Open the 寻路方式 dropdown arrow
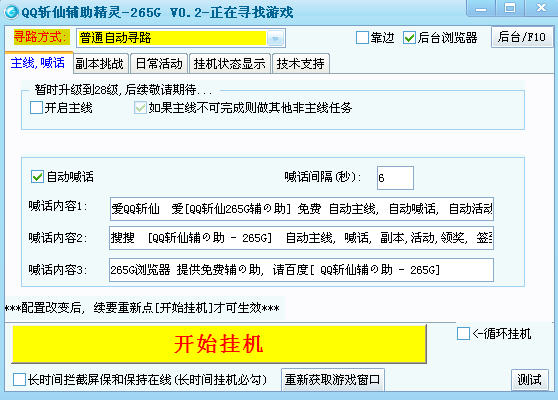 point(275,38)
